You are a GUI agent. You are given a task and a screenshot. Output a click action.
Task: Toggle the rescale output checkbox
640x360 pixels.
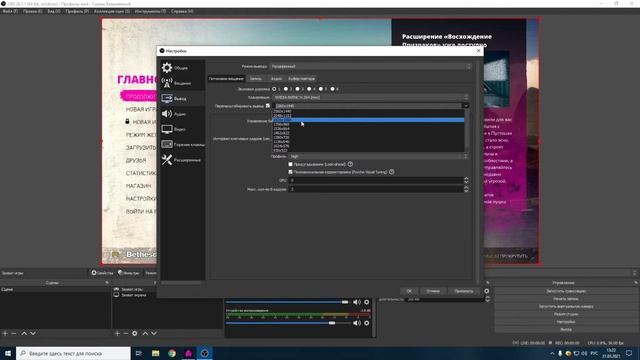click(x=268, y=106)
